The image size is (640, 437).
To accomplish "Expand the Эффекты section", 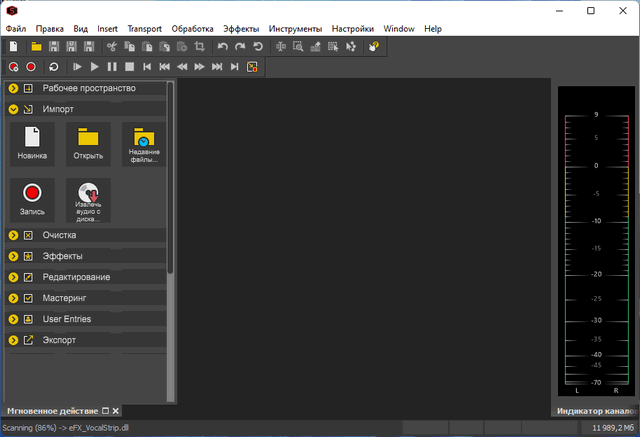I will pyautogui.click(x=14, y=256).
